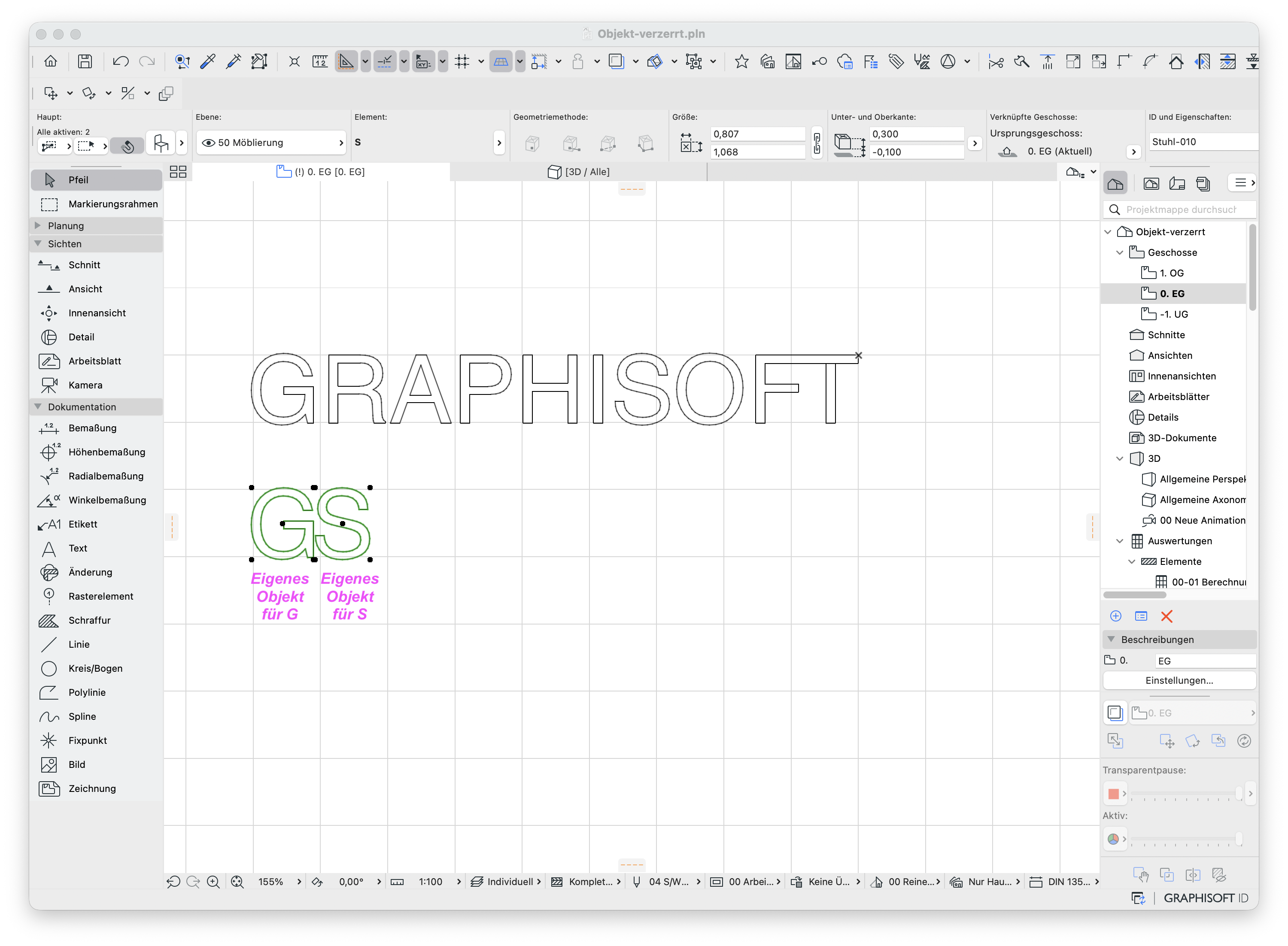1288x946 pixels.
Task: Click the red Transparentpause color swatch
Action: [x=1113, y=794]
